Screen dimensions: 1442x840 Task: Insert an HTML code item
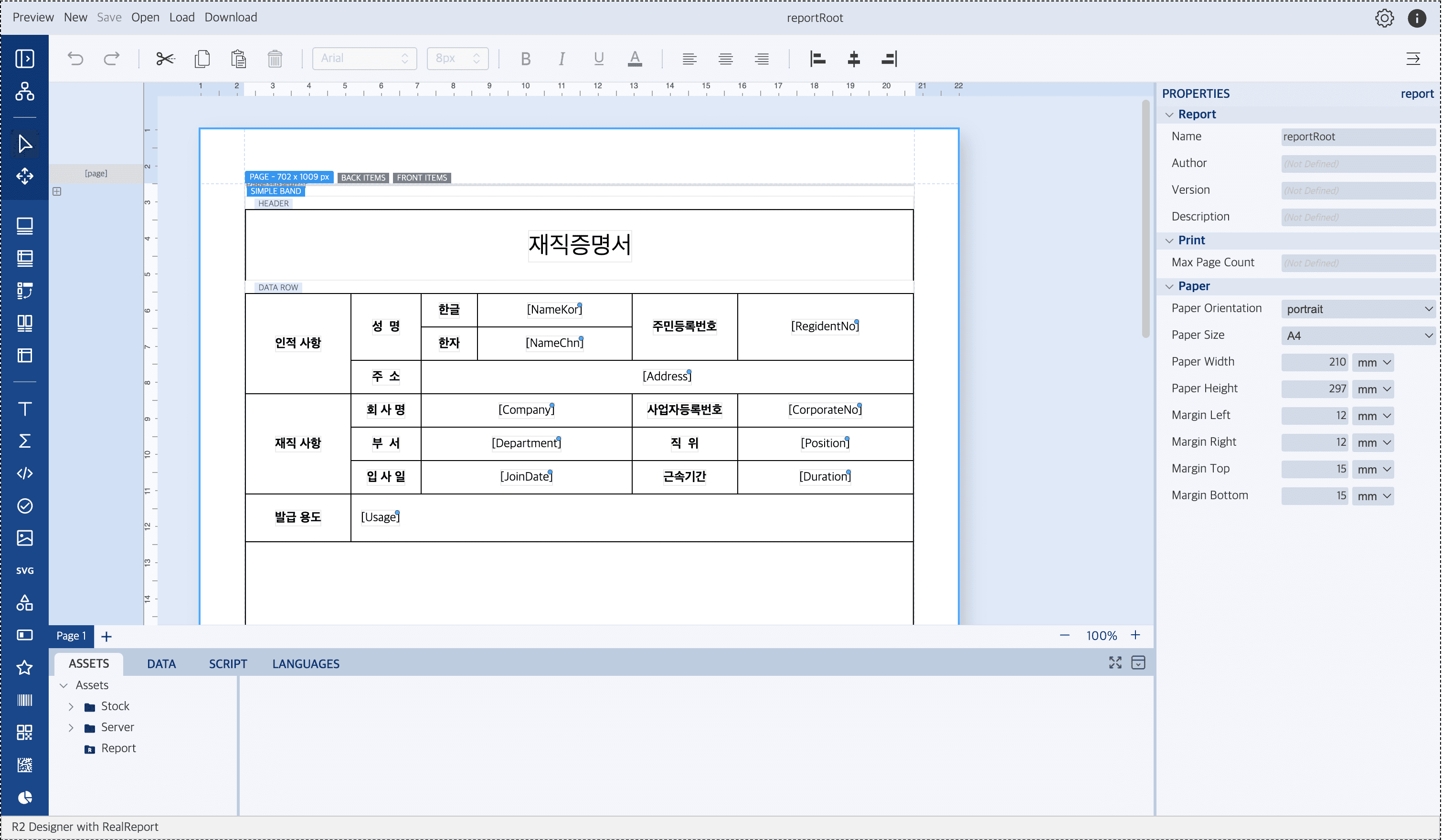(25, 473)
